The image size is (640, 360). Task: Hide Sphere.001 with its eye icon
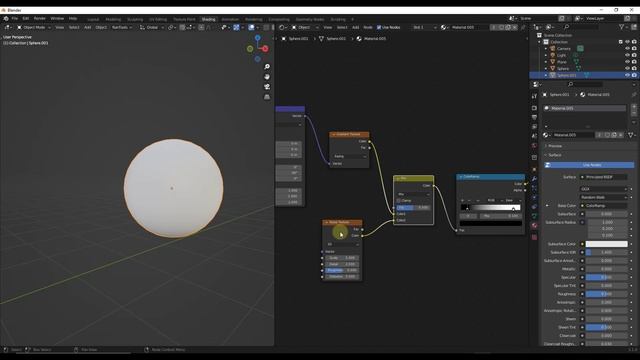tap(627, 75)
